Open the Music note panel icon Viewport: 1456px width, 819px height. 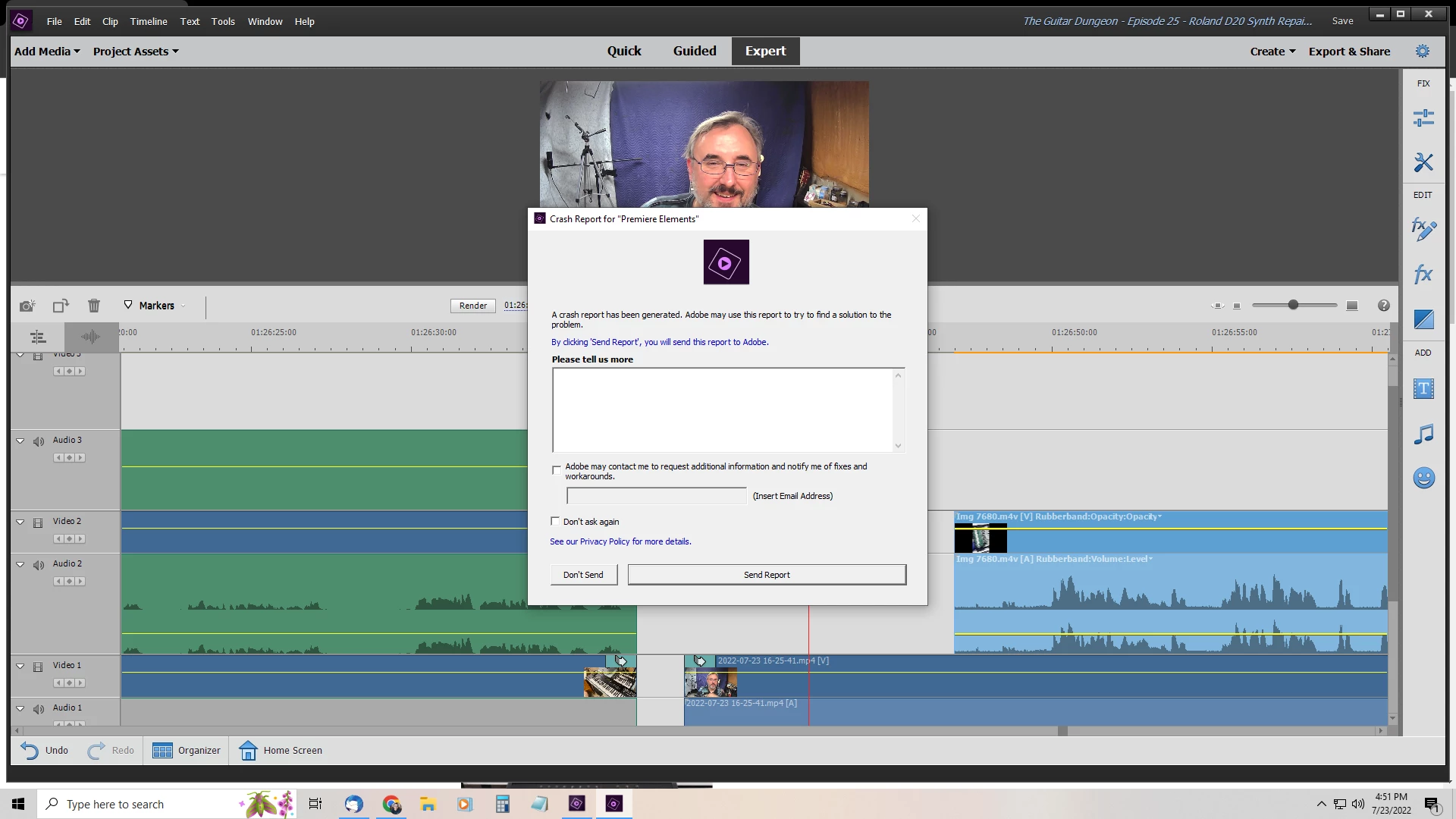tap(1423, 435)
